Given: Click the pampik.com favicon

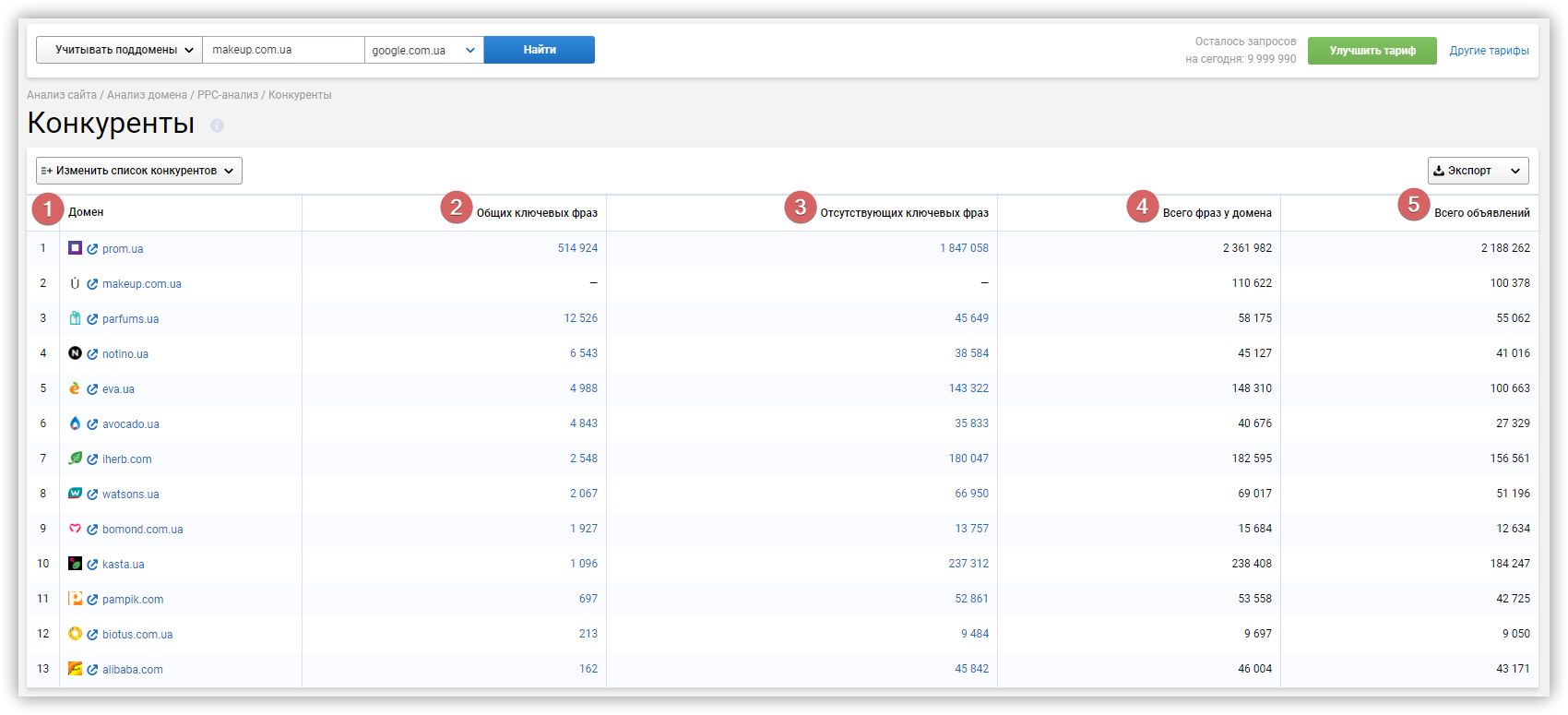Looking at the screenshot, I should coord(75,599).
